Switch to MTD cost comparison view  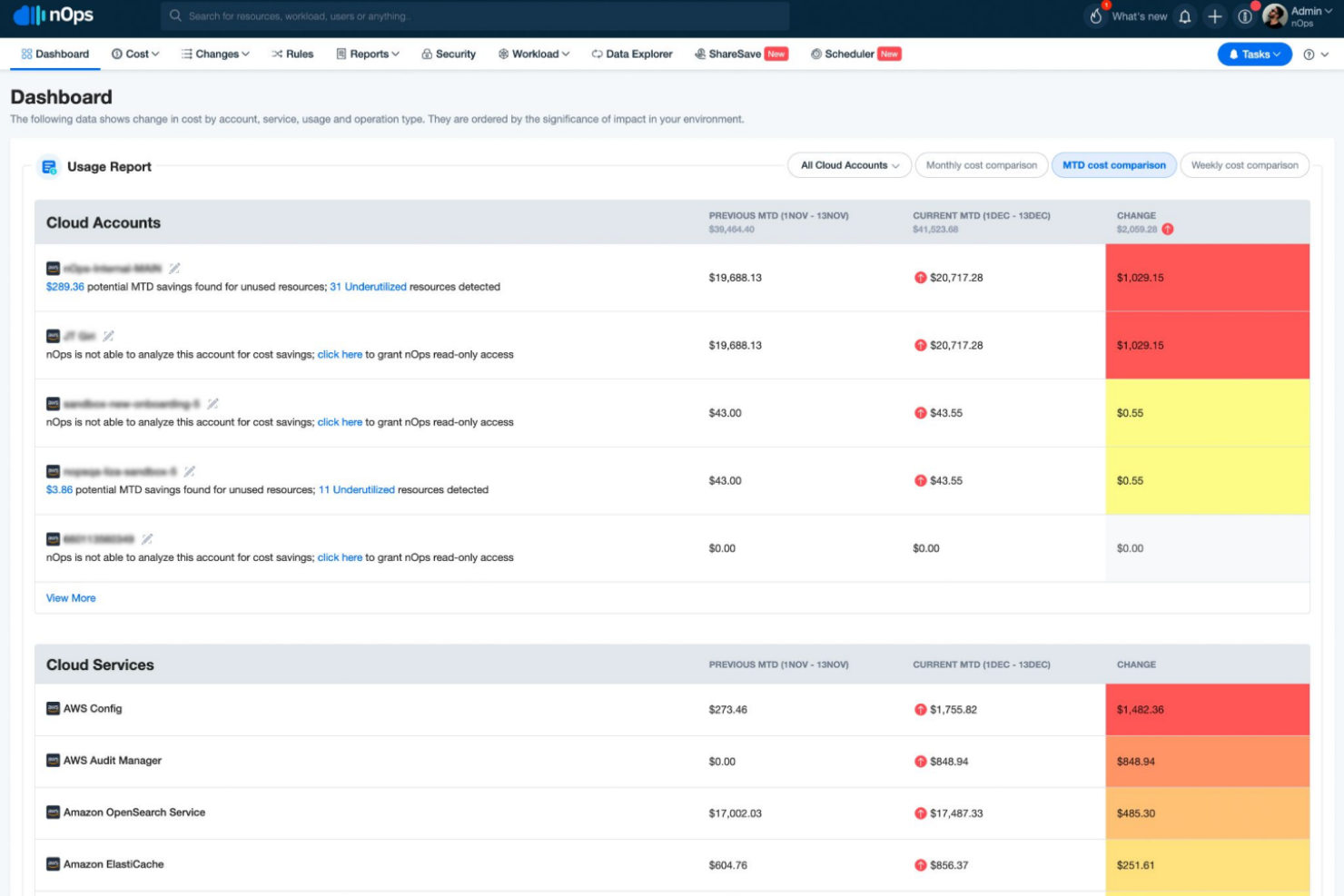pos(1114,164)
